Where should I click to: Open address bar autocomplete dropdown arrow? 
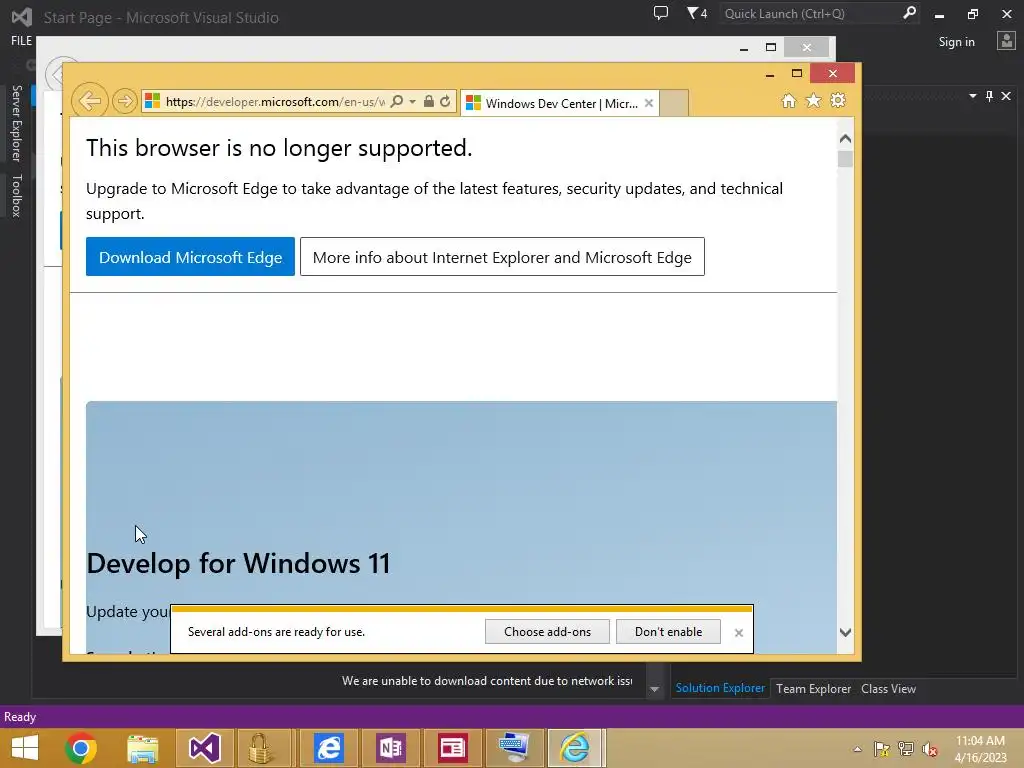click(412, 102)
